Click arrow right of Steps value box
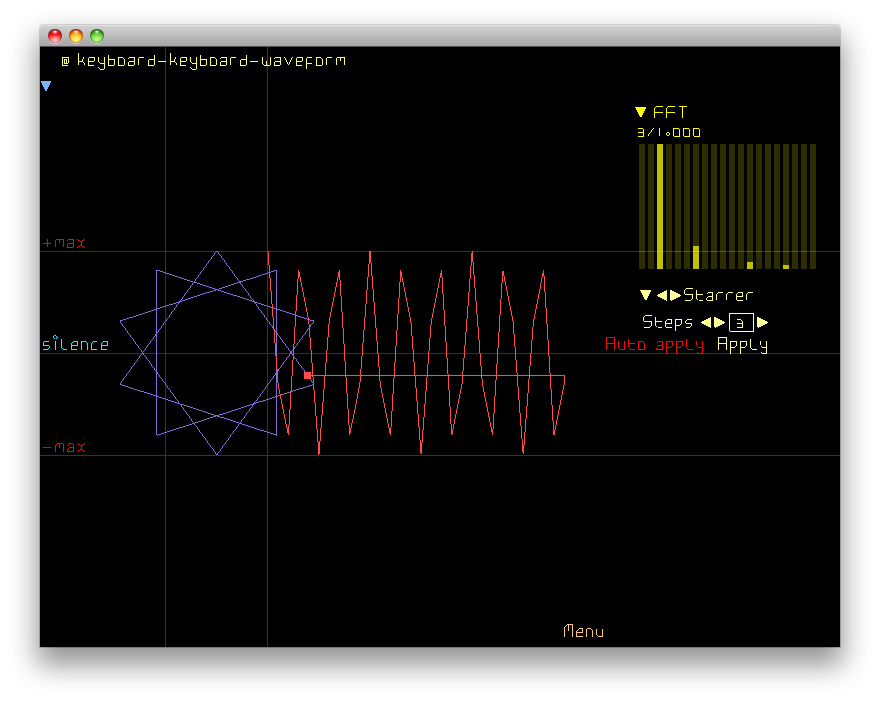880x702 pixels. click(763, 322)
